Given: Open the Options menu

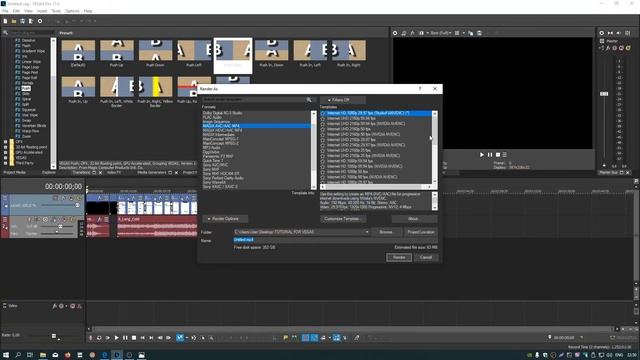Looking at the screenshot, I should coord(72,11).
